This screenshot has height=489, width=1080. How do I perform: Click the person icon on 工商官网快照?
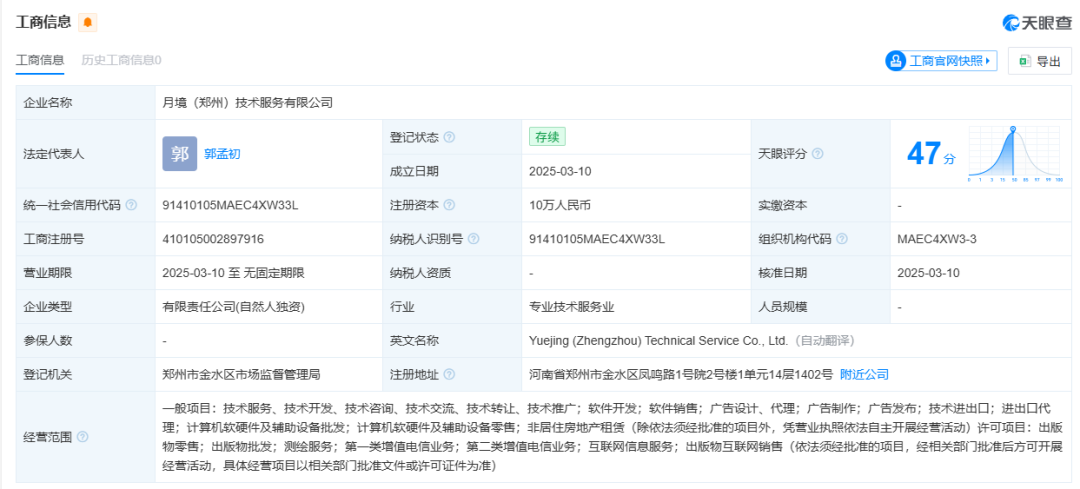tap(895, 61)
